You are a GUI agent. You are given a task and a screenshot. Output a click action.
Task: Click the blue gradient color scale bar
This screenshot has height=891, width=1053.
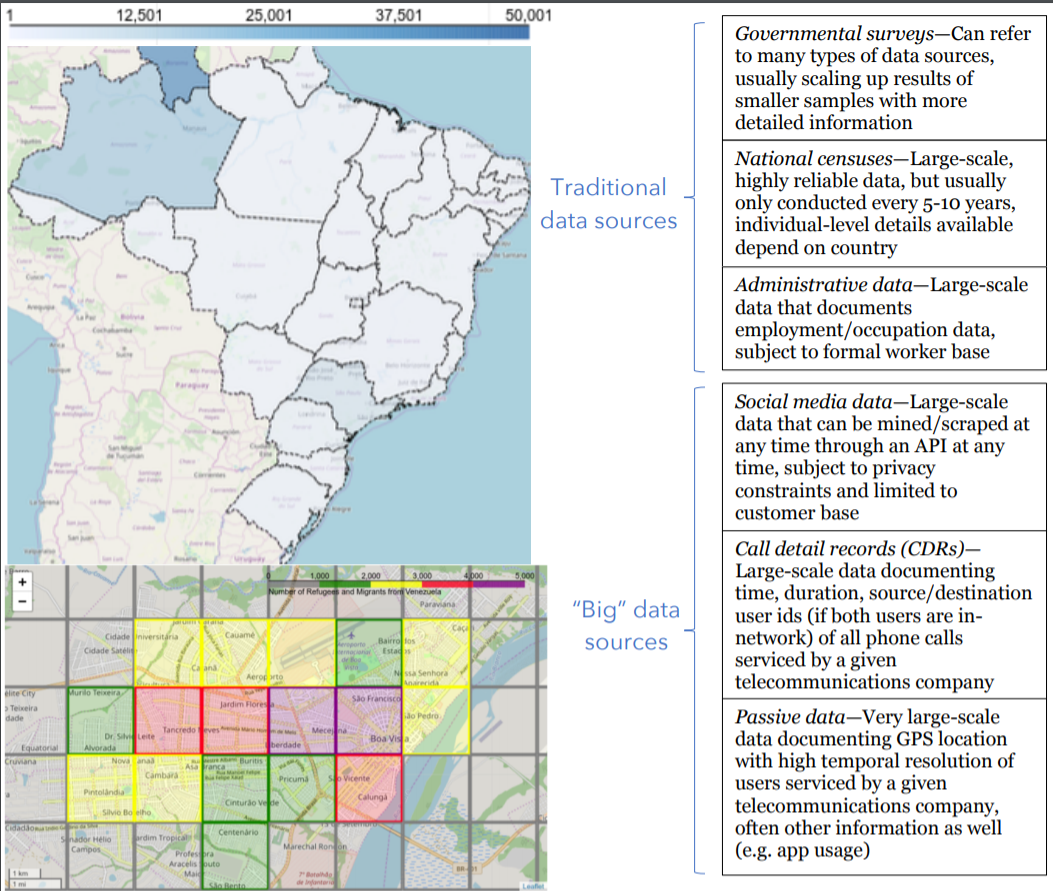268,33
